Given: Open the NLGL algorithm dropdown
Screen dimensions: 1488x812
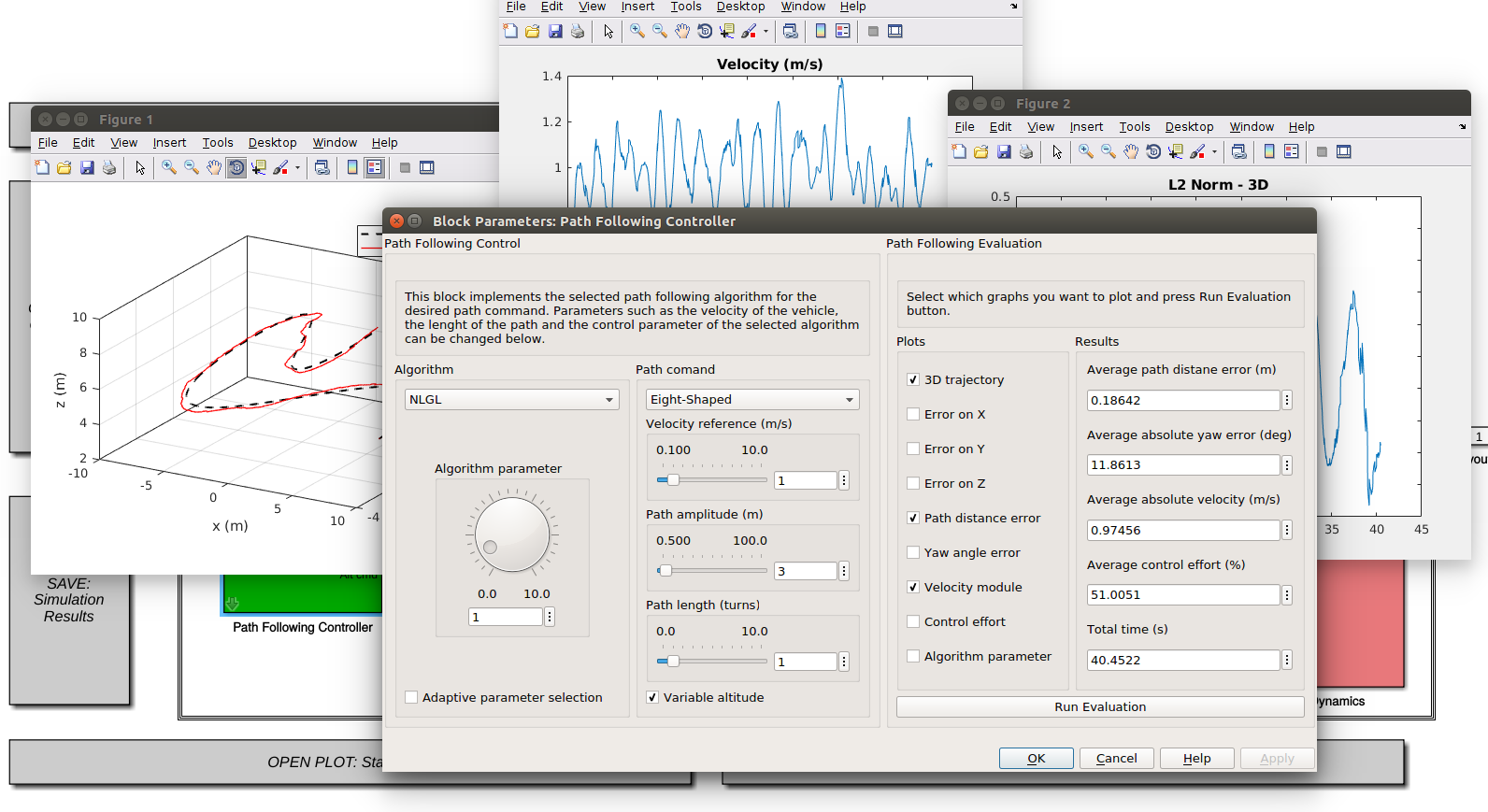Looking at the screenshot, I should point(511,400).
